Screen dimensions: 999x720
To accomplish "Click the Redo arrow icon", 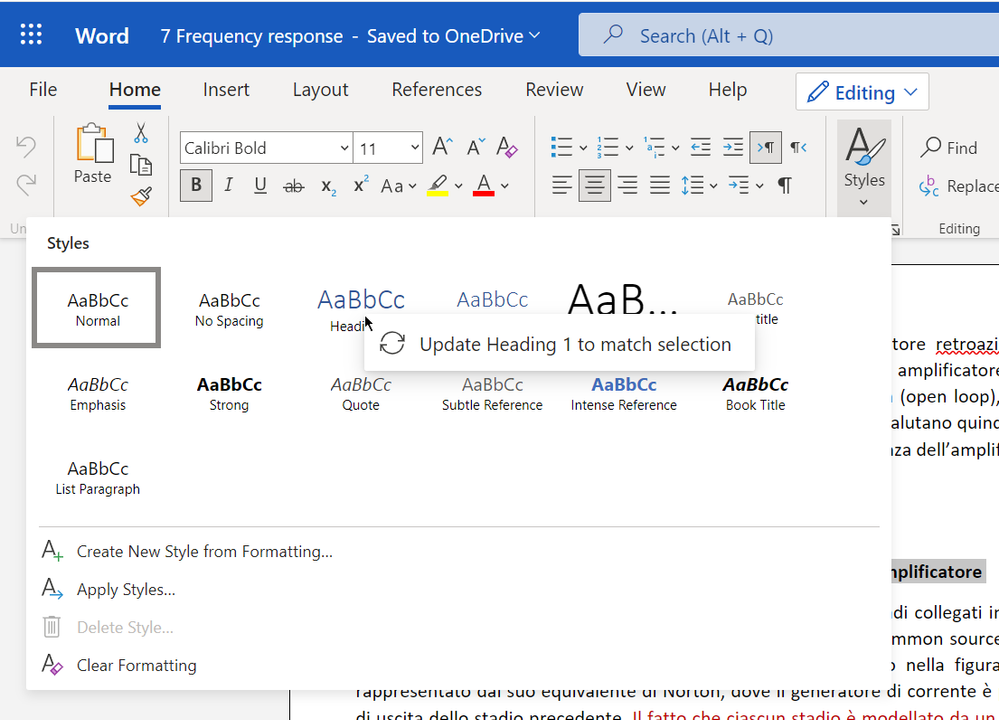I will point(26,185).
